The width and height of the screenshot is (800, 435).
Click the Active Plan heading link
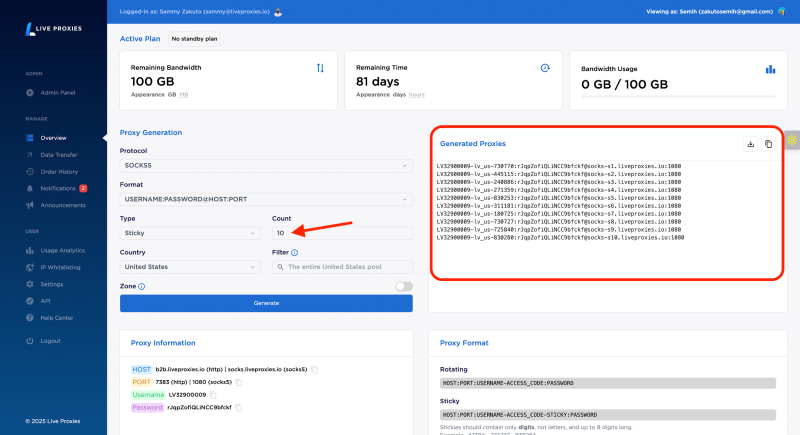pyautogui.click(x=140, y=39)
